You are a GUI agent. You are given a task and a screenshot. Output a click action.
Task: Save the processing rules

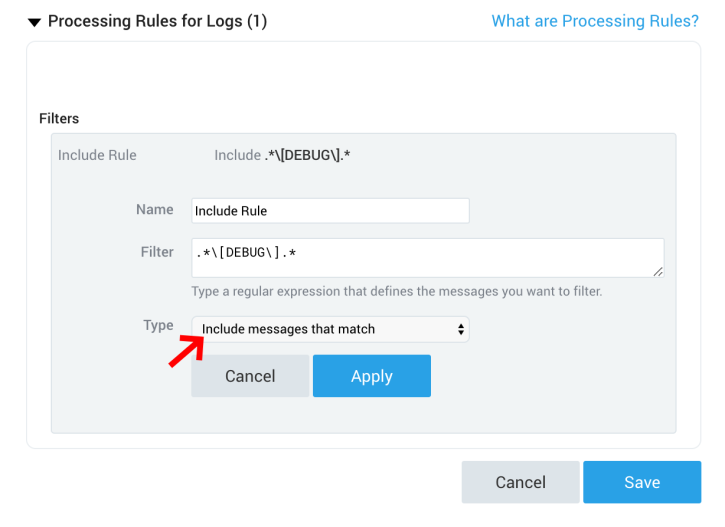coord(641,482)
